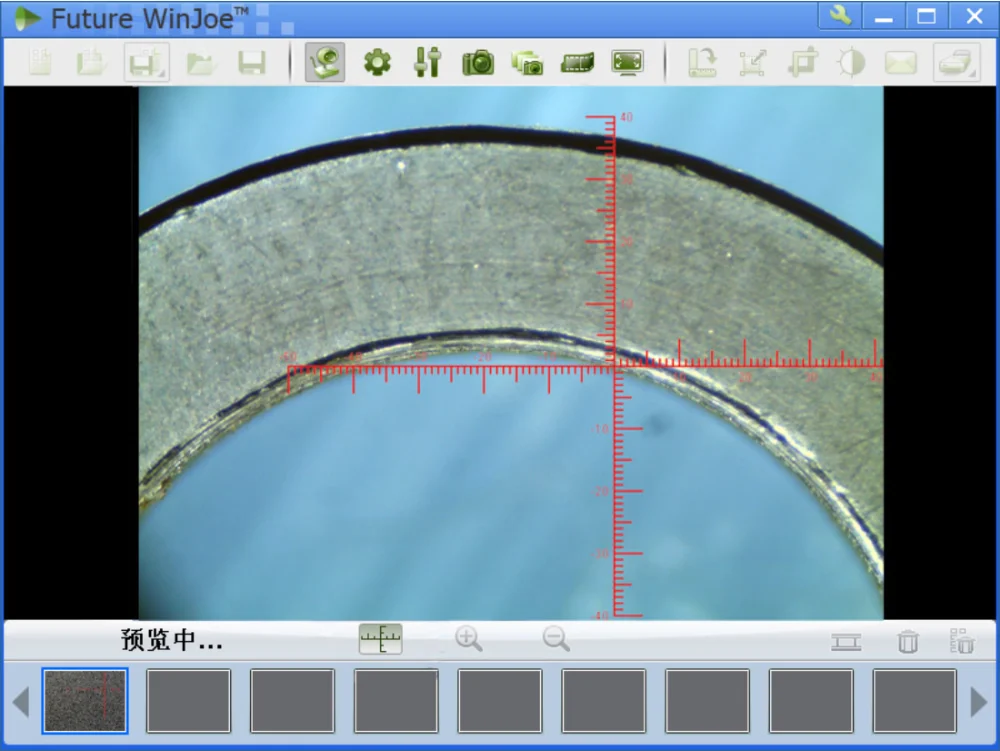Click the greyed save-as disk icon
1000x751 pixels.
coord(147,62)
